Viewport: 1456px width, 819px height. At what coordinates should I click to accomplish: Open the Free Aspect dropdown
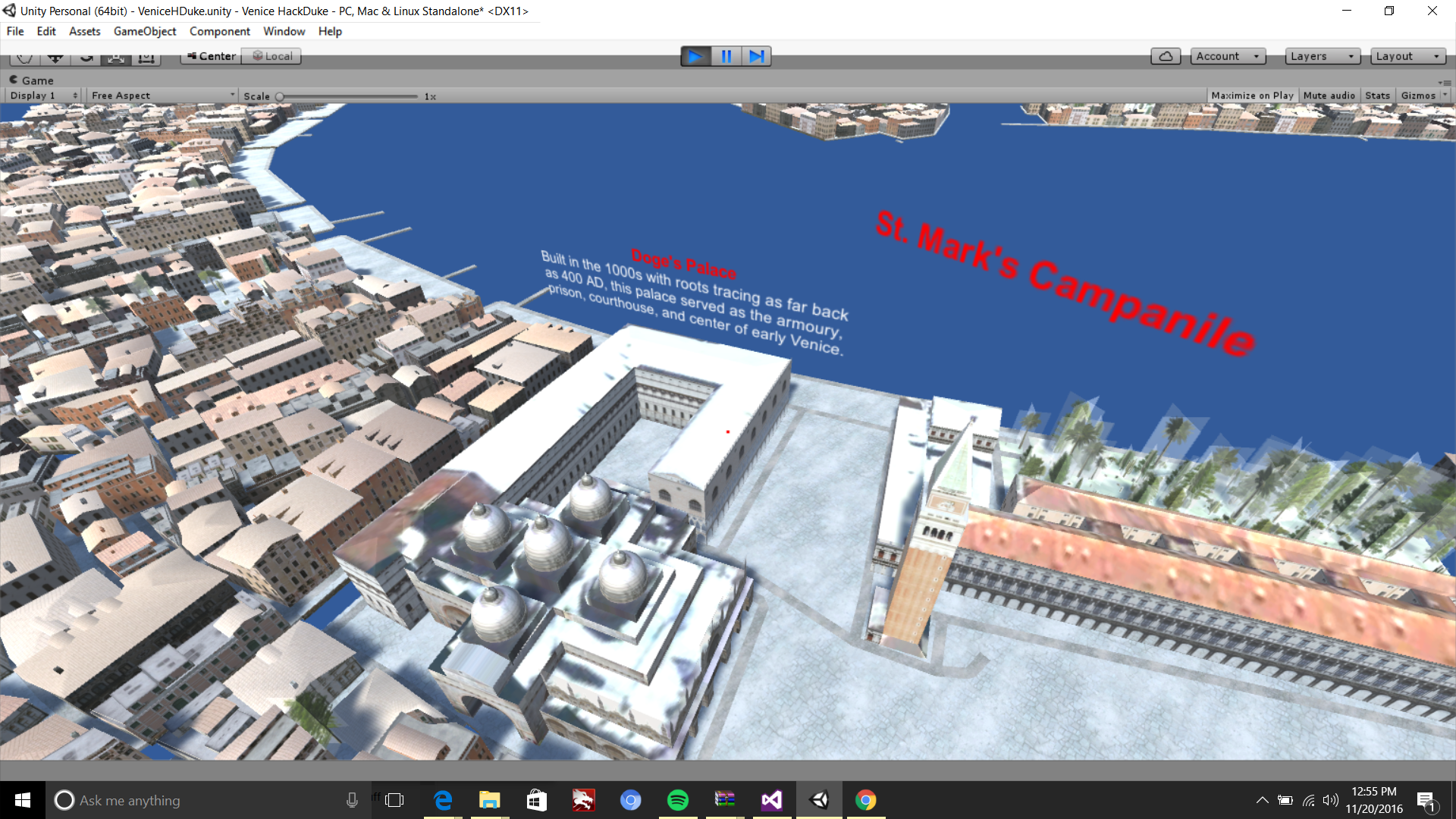[162, 96]
